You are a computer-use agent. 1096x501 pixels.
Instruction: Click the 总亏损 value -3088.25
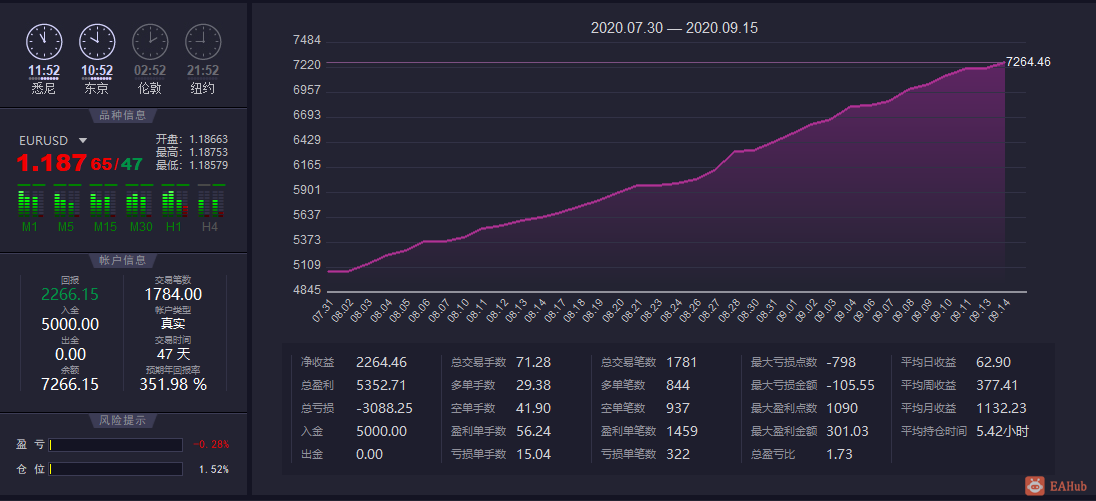point(384,408)
